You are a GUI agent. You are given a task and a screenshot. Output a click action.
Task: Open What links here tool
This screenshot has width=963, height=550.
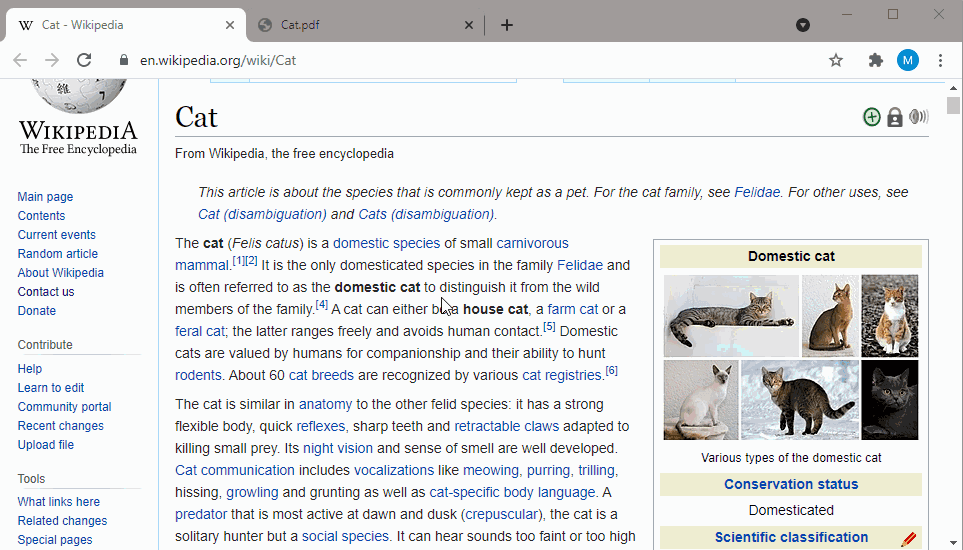point(59,502)
